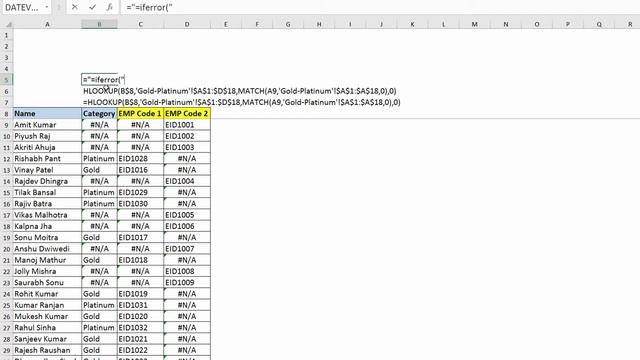640x360 pixels.
Task: Select the cell 'Sonu Moitra'
Action: coord(47,238)
